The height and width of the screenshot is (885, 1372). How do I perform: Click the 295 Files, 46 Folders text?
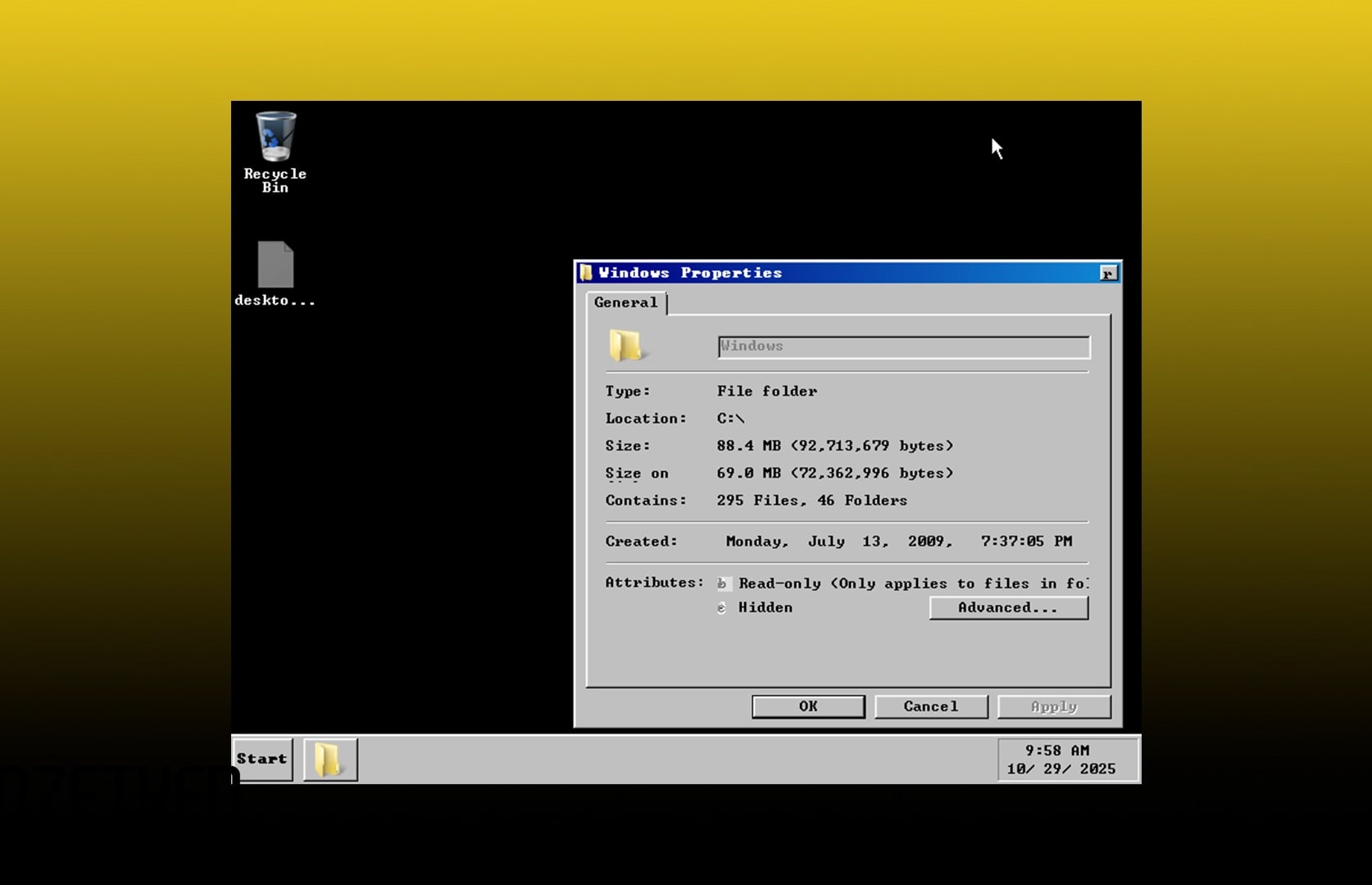811,501
